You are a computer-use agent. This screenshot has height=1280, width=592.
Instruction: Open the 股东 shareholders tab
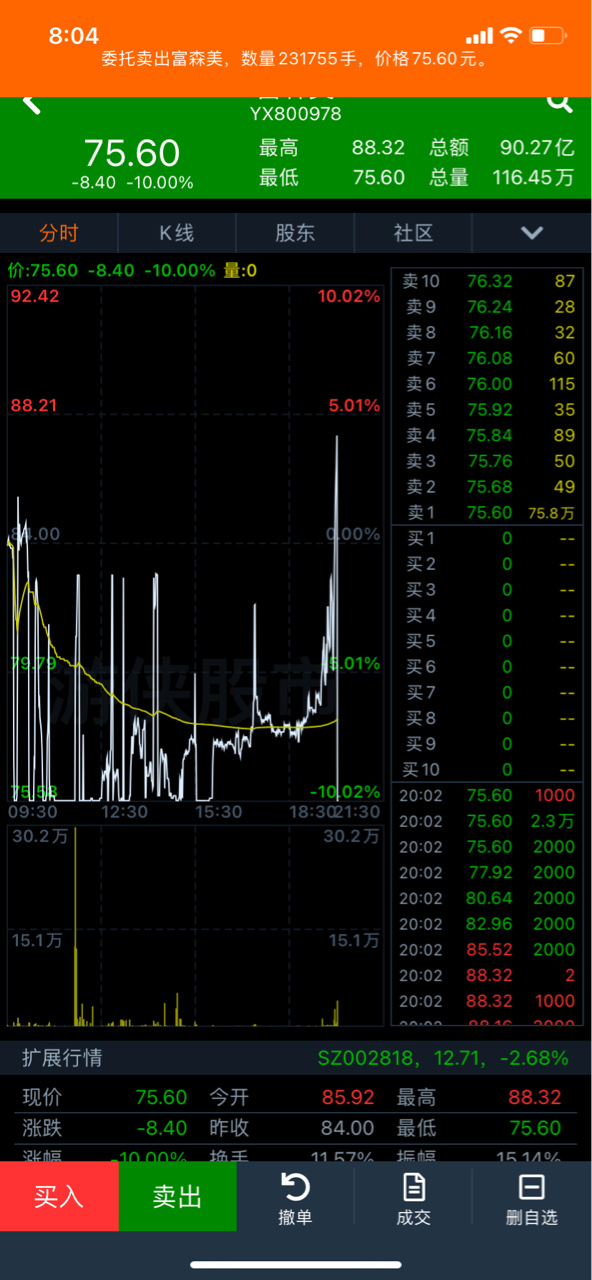[295, 233]
